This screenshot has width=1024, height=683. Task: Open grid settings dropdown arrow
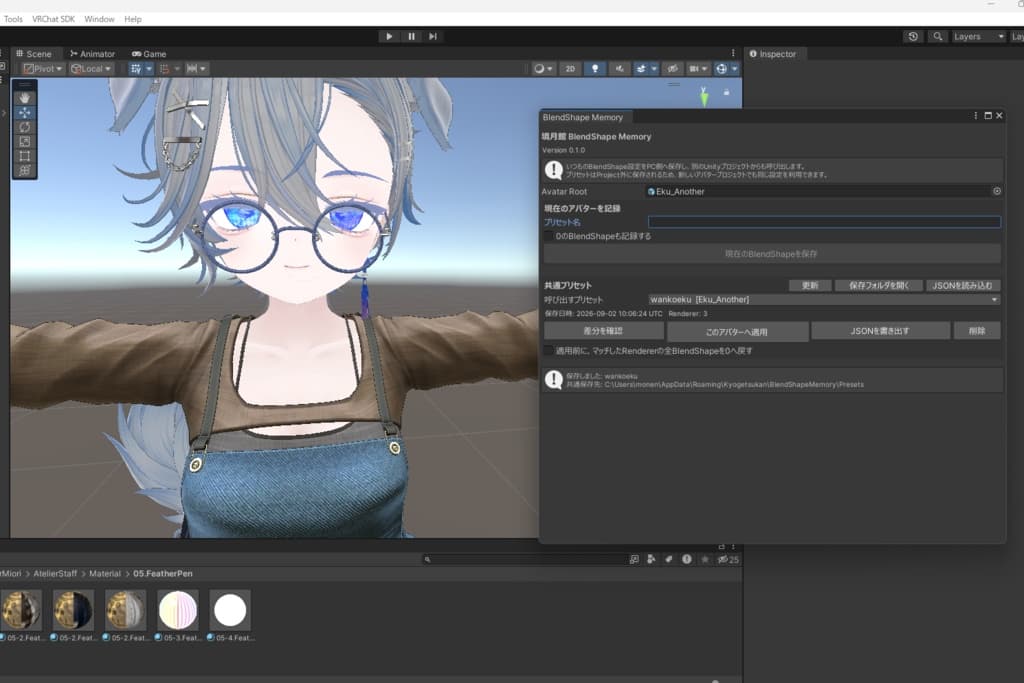149,69
